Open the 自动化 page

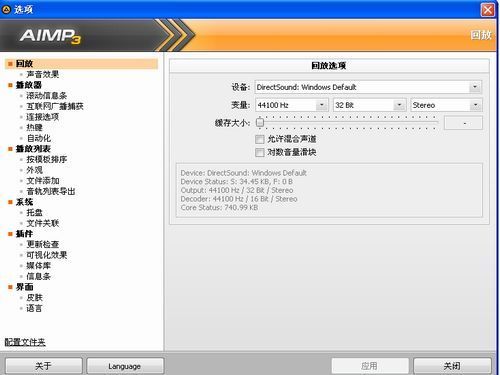click(39, 138)
